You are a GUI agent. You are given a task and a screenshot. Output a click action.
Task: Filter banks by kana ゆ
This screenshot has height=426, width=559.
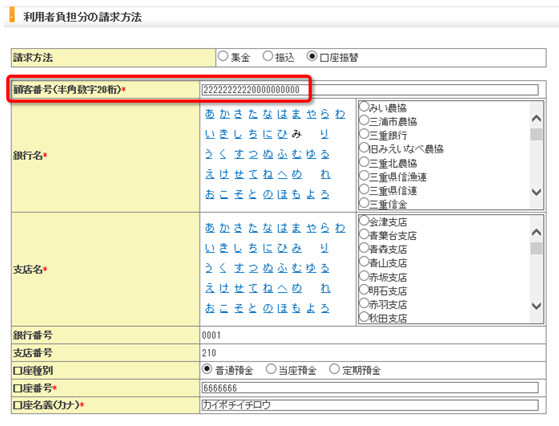[311, 154]
